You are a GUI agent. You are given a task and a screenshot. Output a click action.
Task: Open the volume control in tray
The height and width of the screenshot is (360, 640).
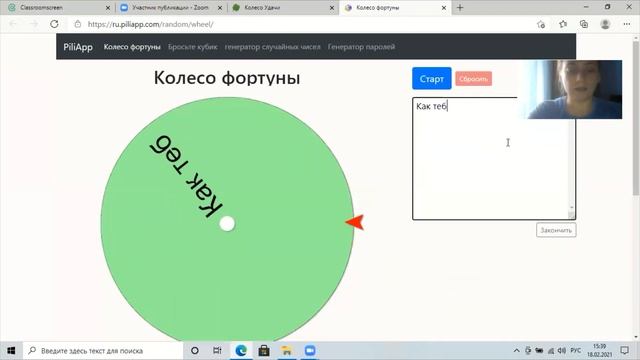tap(562, 351)
